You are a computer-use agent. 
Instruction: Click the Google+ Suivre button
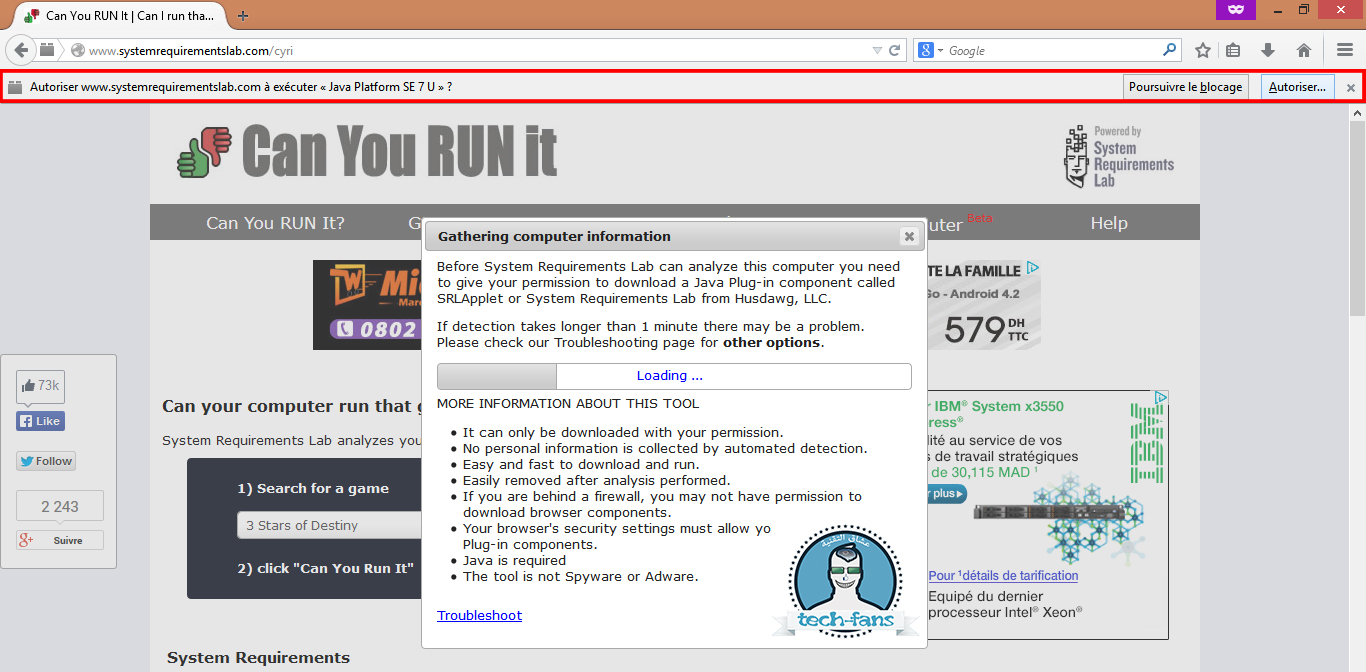point(59,540)
